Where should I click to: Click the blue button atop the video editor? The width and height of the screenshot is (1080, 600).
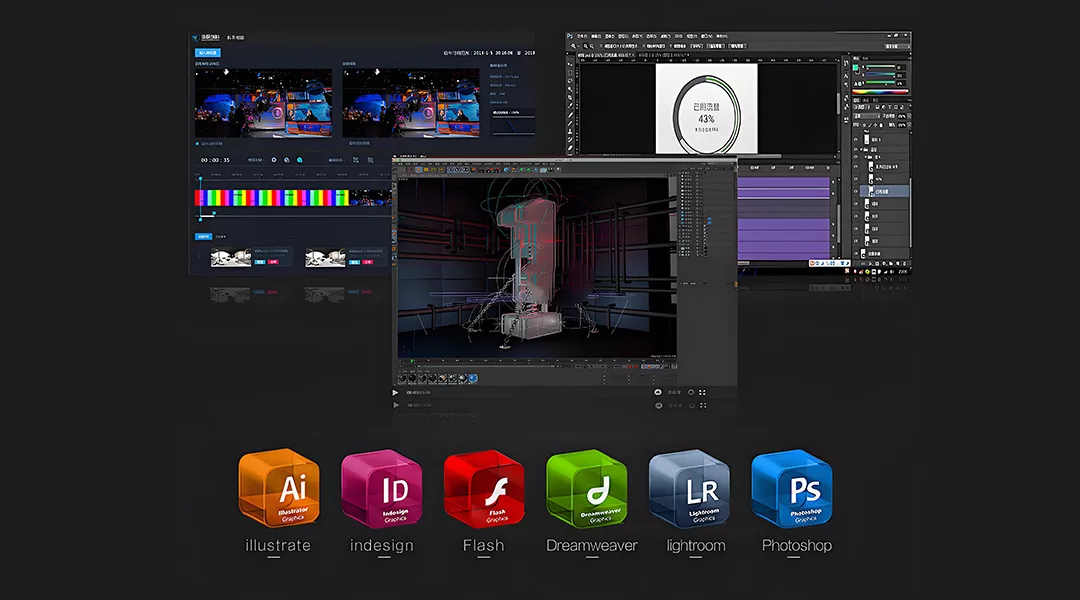pyautogui.click(x=208, y=52)
